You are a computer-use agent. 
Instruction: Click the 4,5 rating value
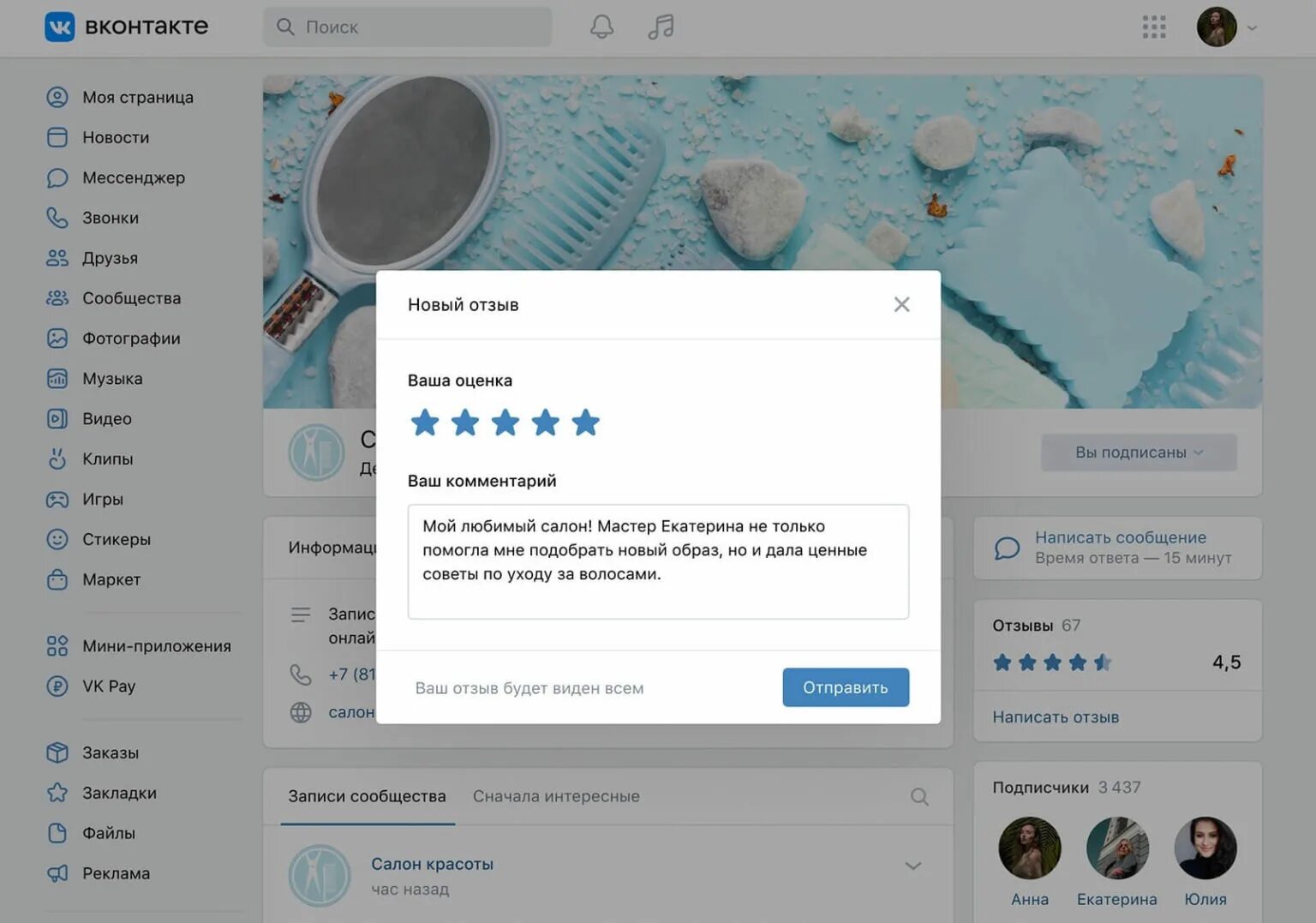(x=1226, y=662)
